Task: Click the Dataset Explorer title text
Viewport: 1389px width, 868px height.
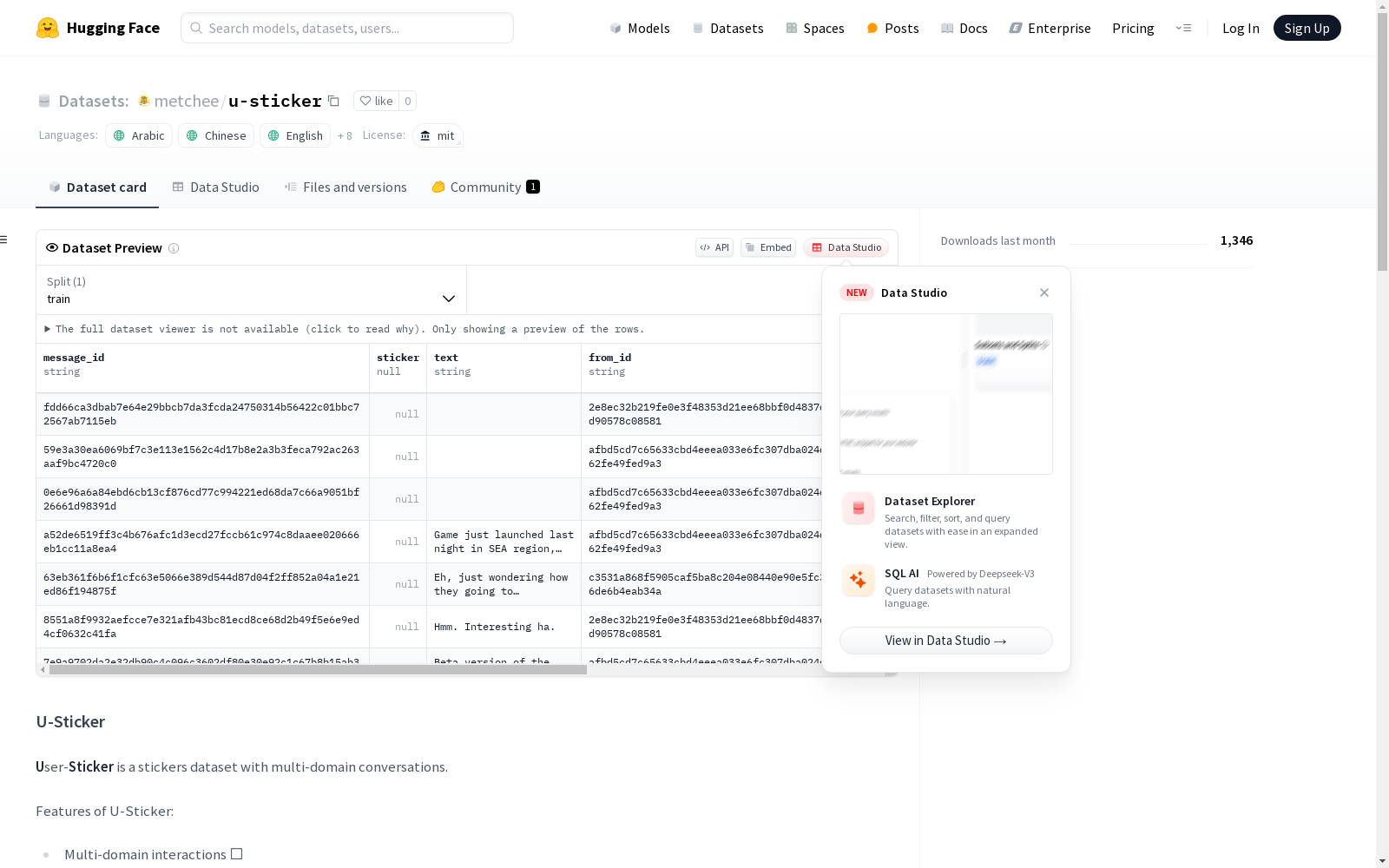Action: click(x=930, y=501)
